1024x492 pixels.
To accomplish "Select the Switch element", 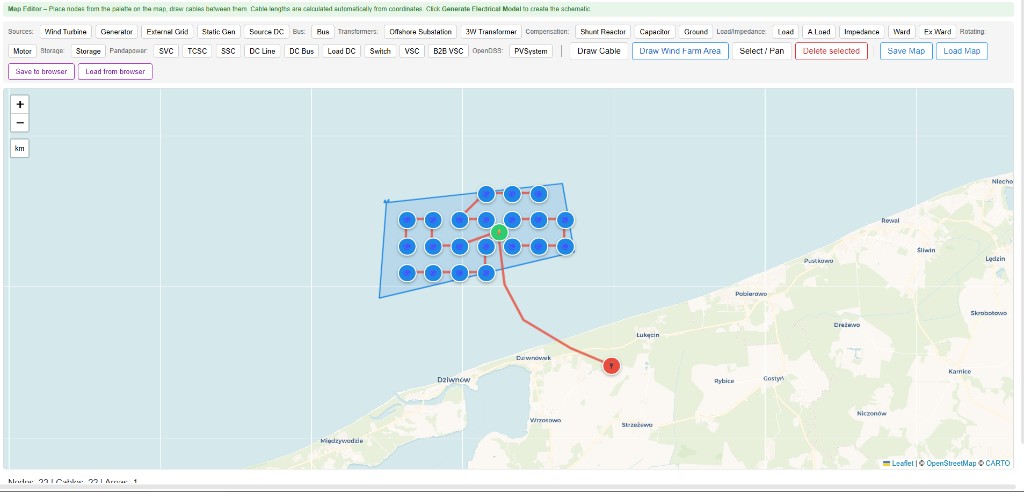I will tap(380, 51).
